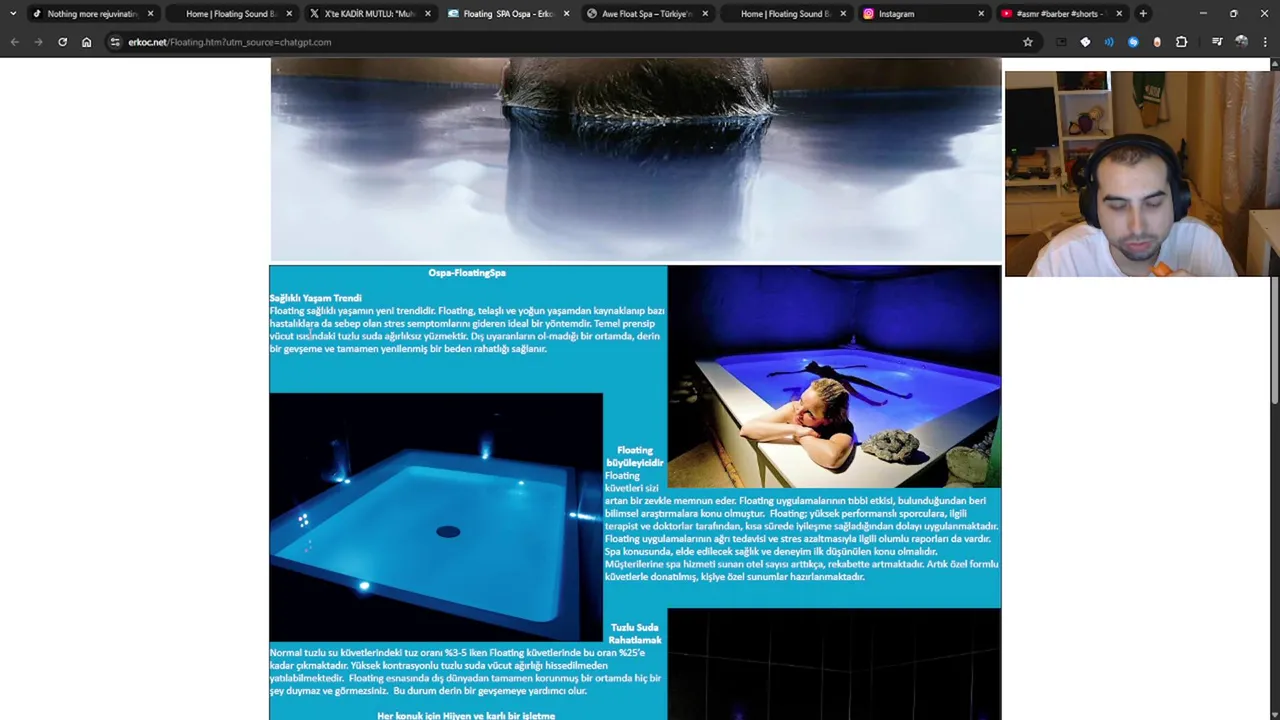Click the 'Sağlıklı Yaşam Trendi' heading

(315, 298)
